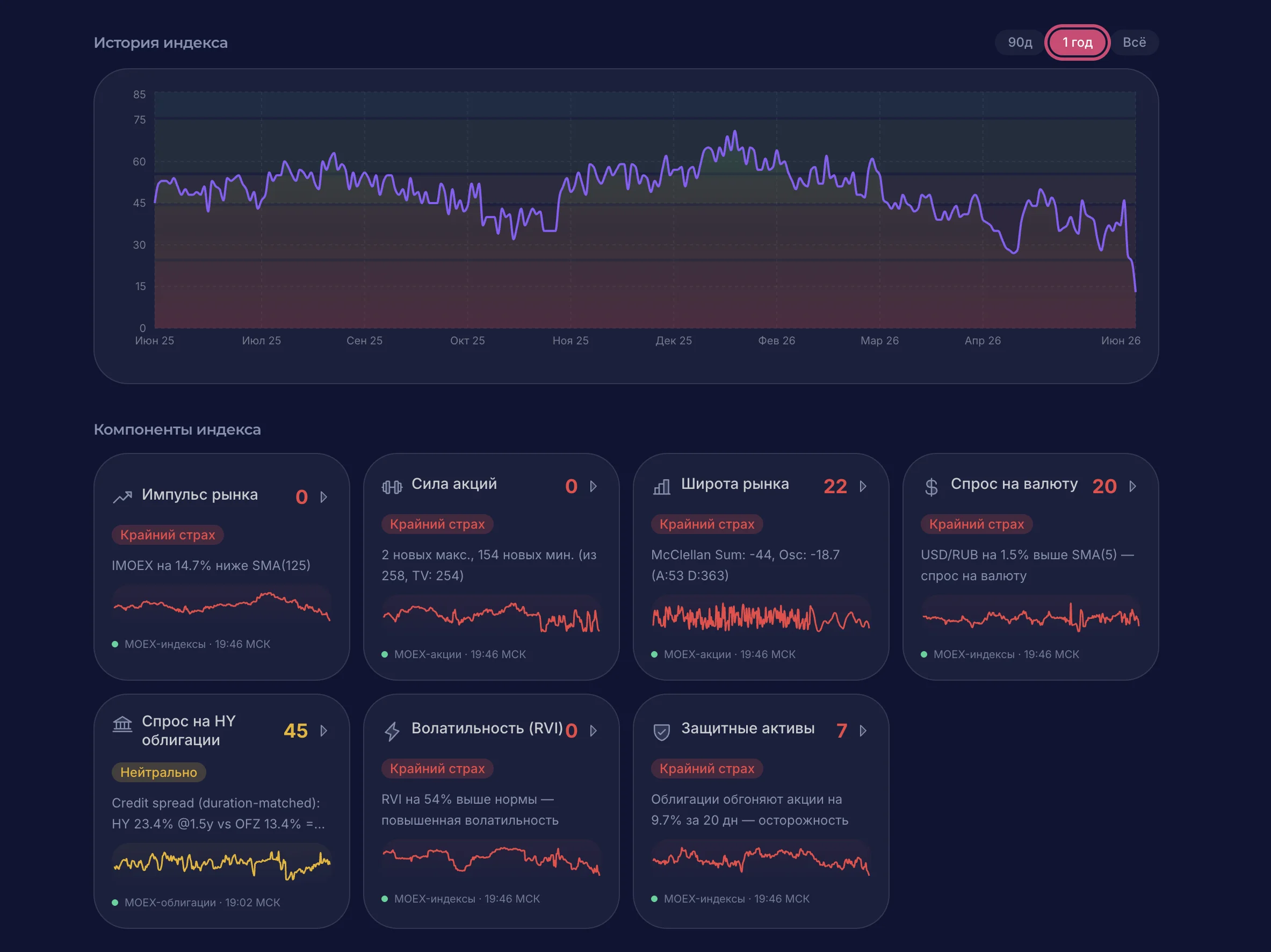Click the dollar icon for Спрос на валюту
The image size is (1271, 952).
point(931,487)
